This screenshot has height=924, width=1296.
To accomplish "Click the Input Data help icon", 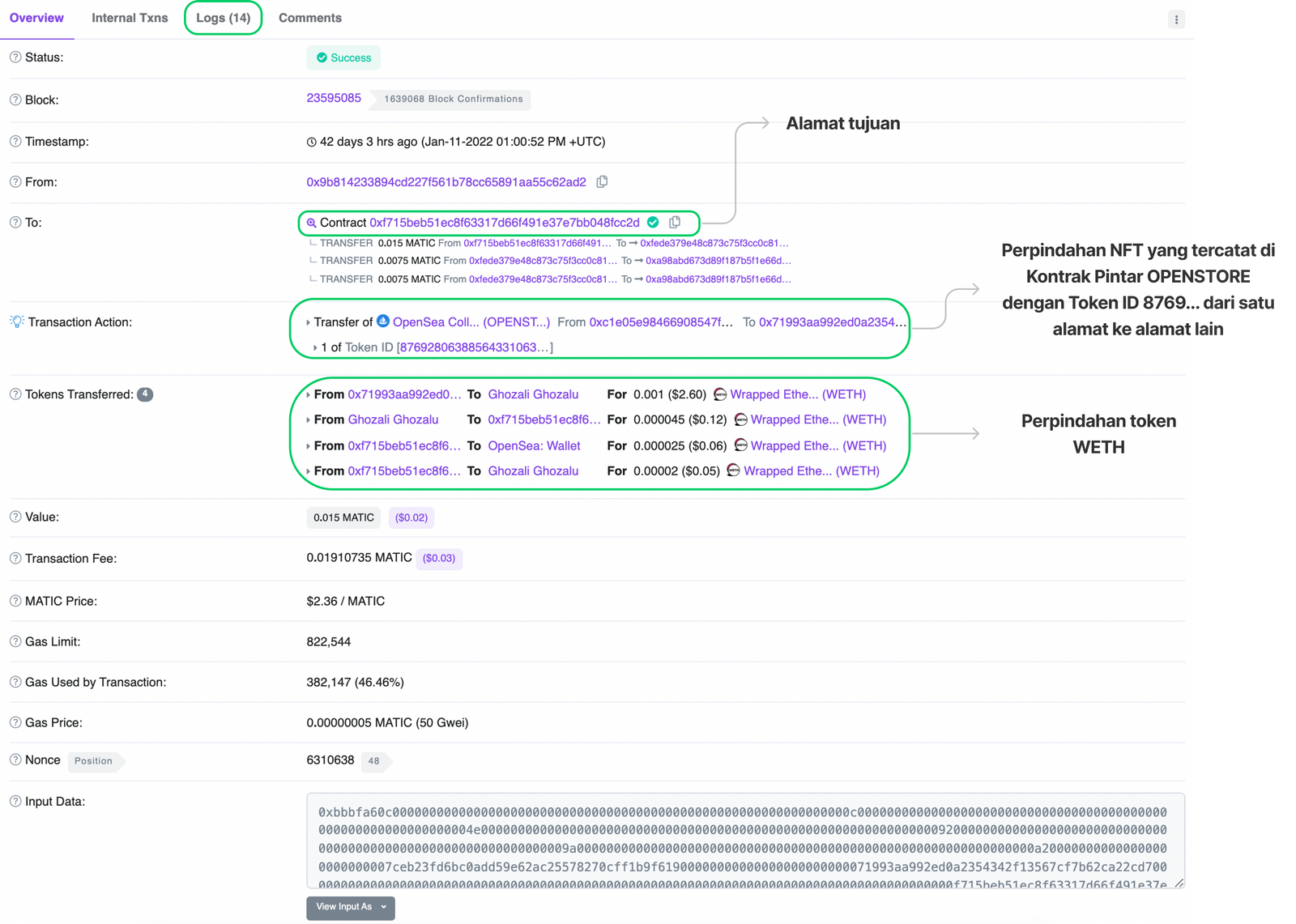I will coord(15,801).
